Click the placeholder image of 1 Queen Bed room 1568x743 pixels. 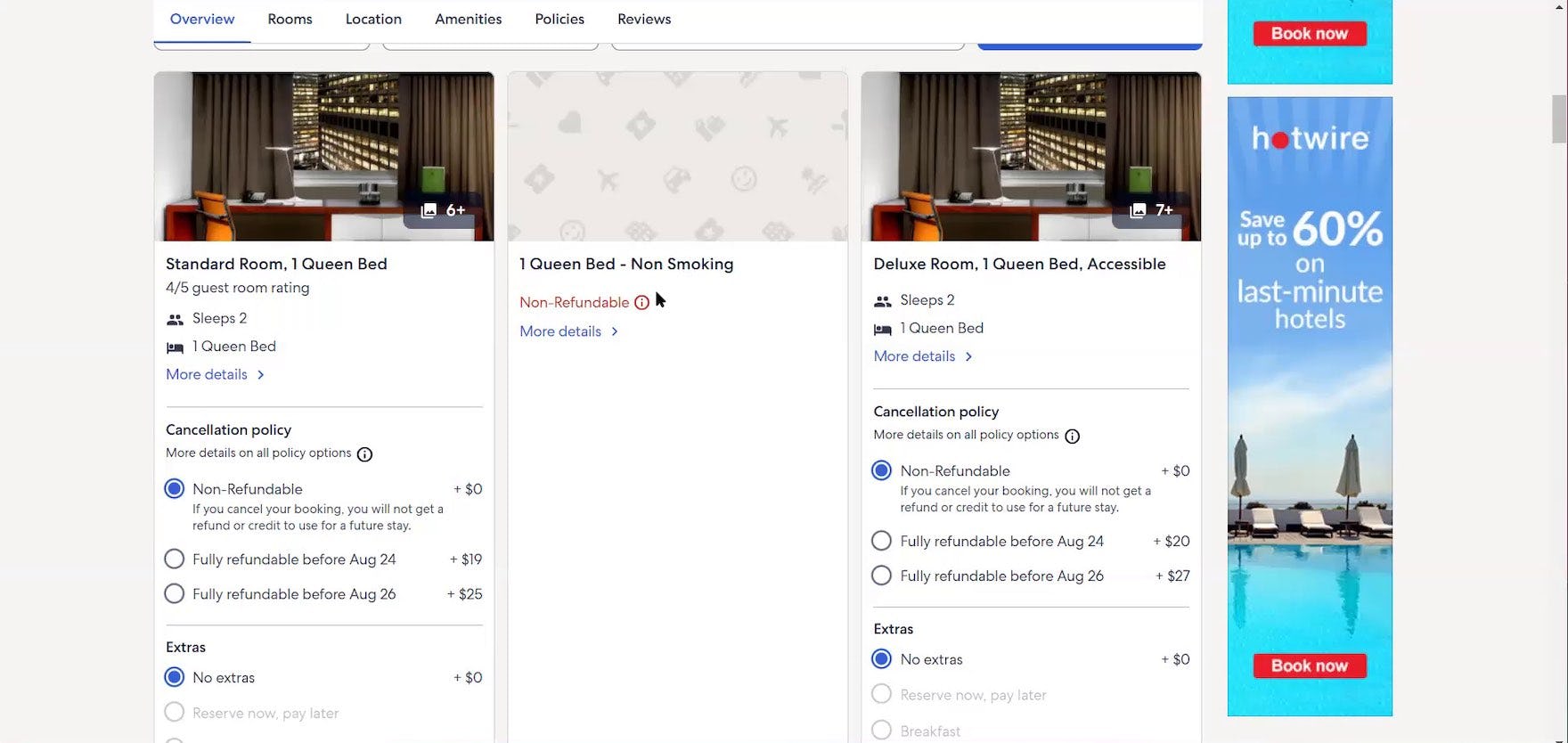tap(677, 157)
